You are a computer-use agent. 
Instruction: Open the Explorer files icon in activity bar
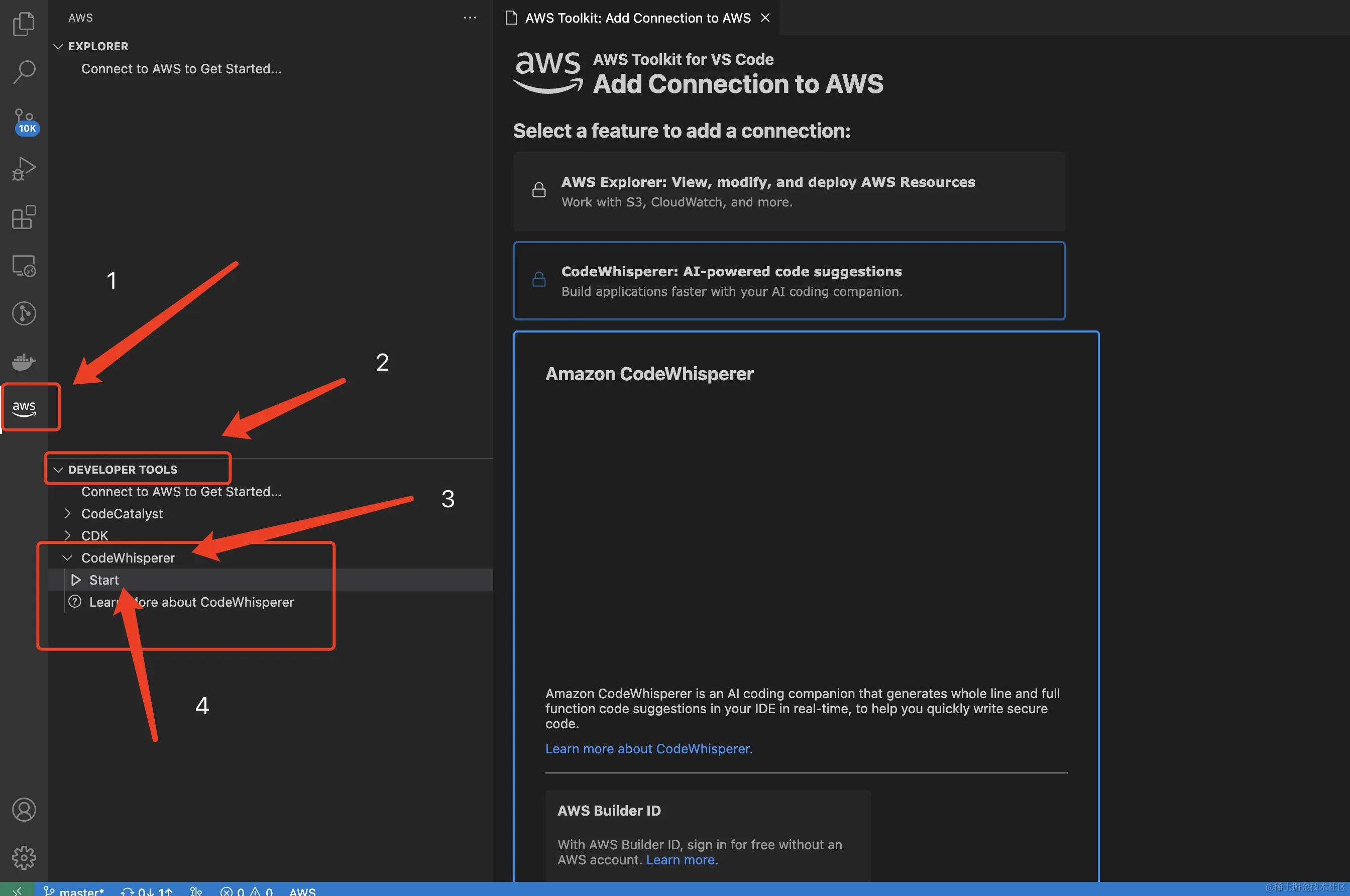tap(24, 24)
